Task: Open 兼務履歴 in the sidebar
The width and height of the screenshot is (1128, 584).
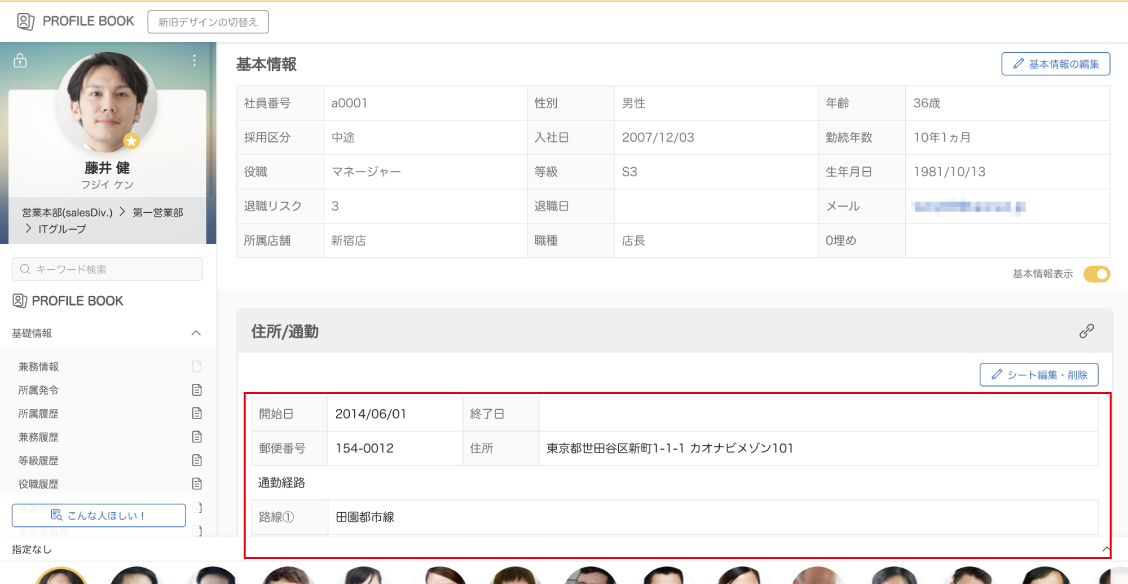Action: [38, 437]
